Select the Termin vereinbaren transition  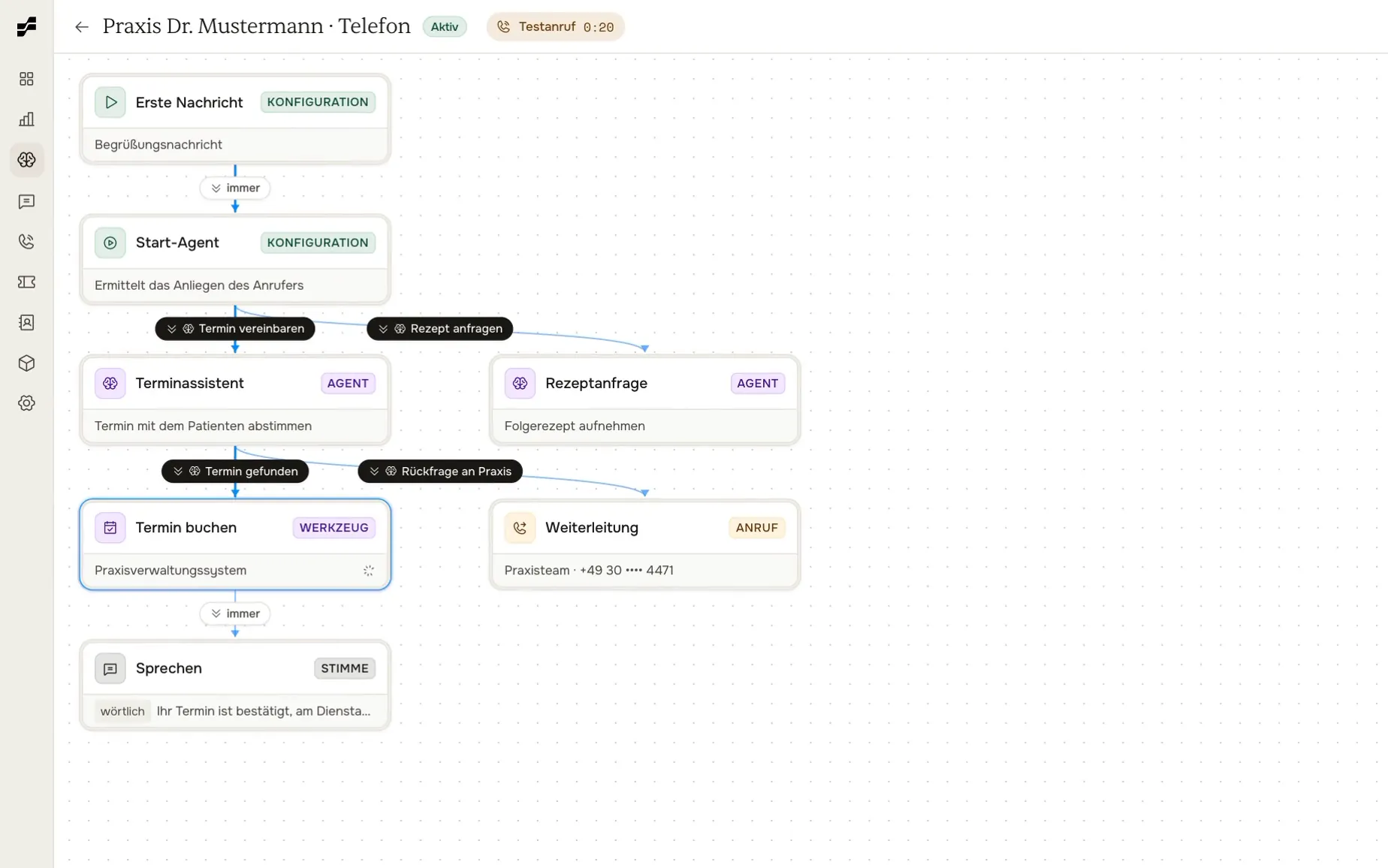235,329
